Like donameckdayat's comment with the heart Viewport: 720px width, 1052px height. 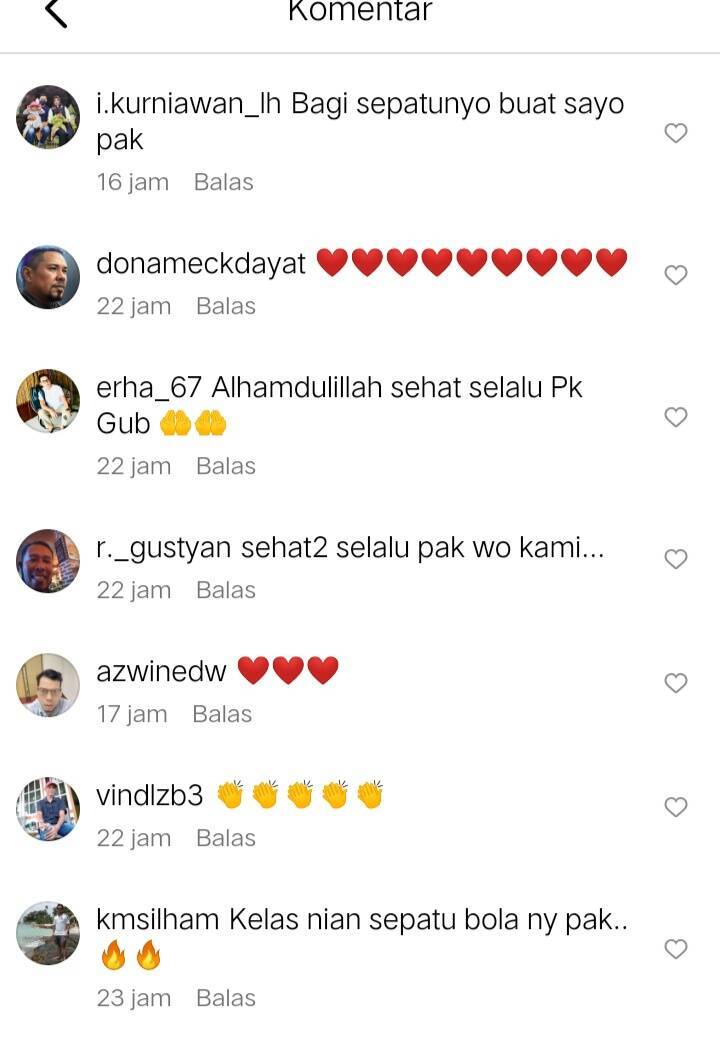[x=676, y=275]
